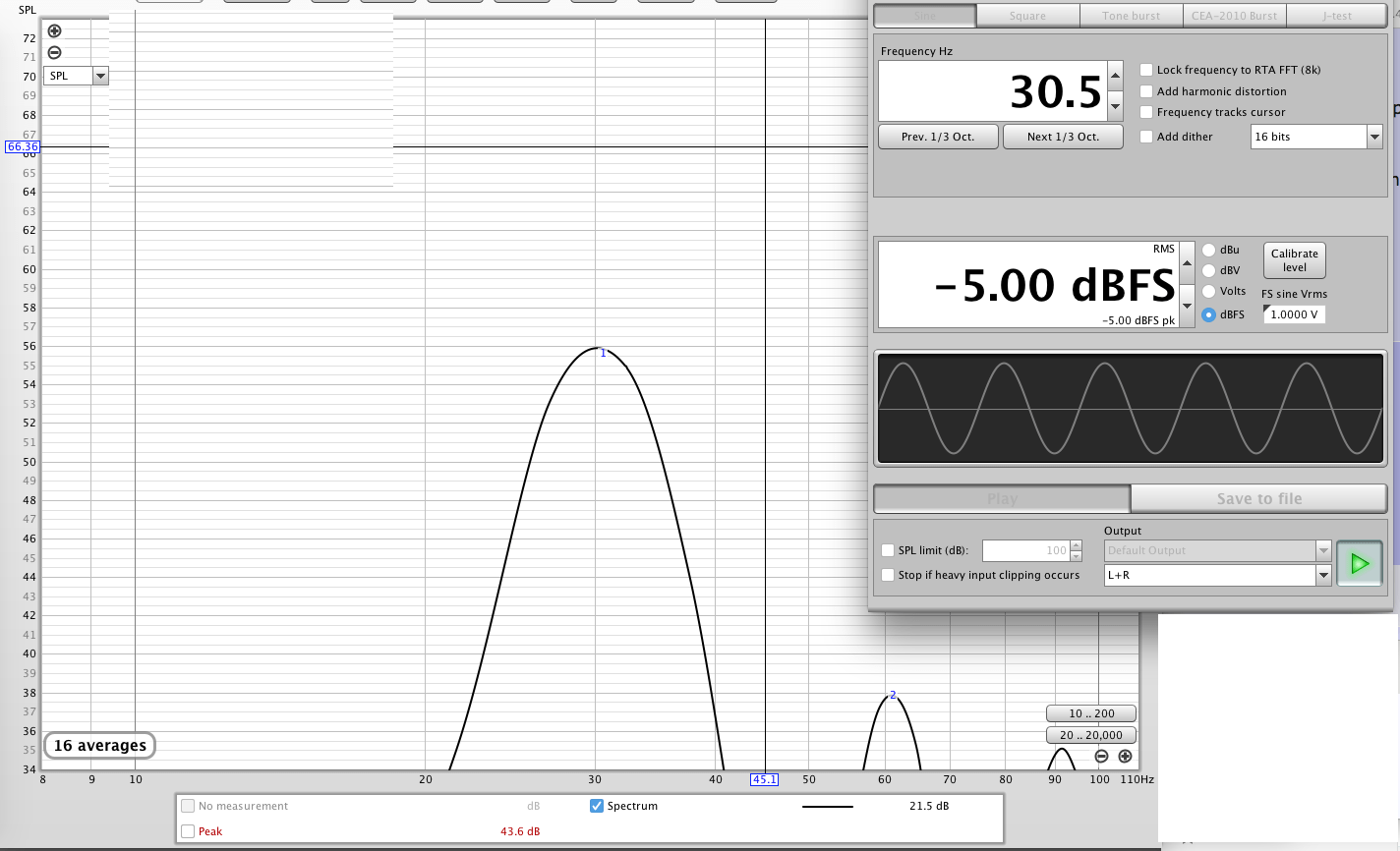Click the 45.1 frequency cursor readout
The image size is (1400, 851).
point(764,779)
